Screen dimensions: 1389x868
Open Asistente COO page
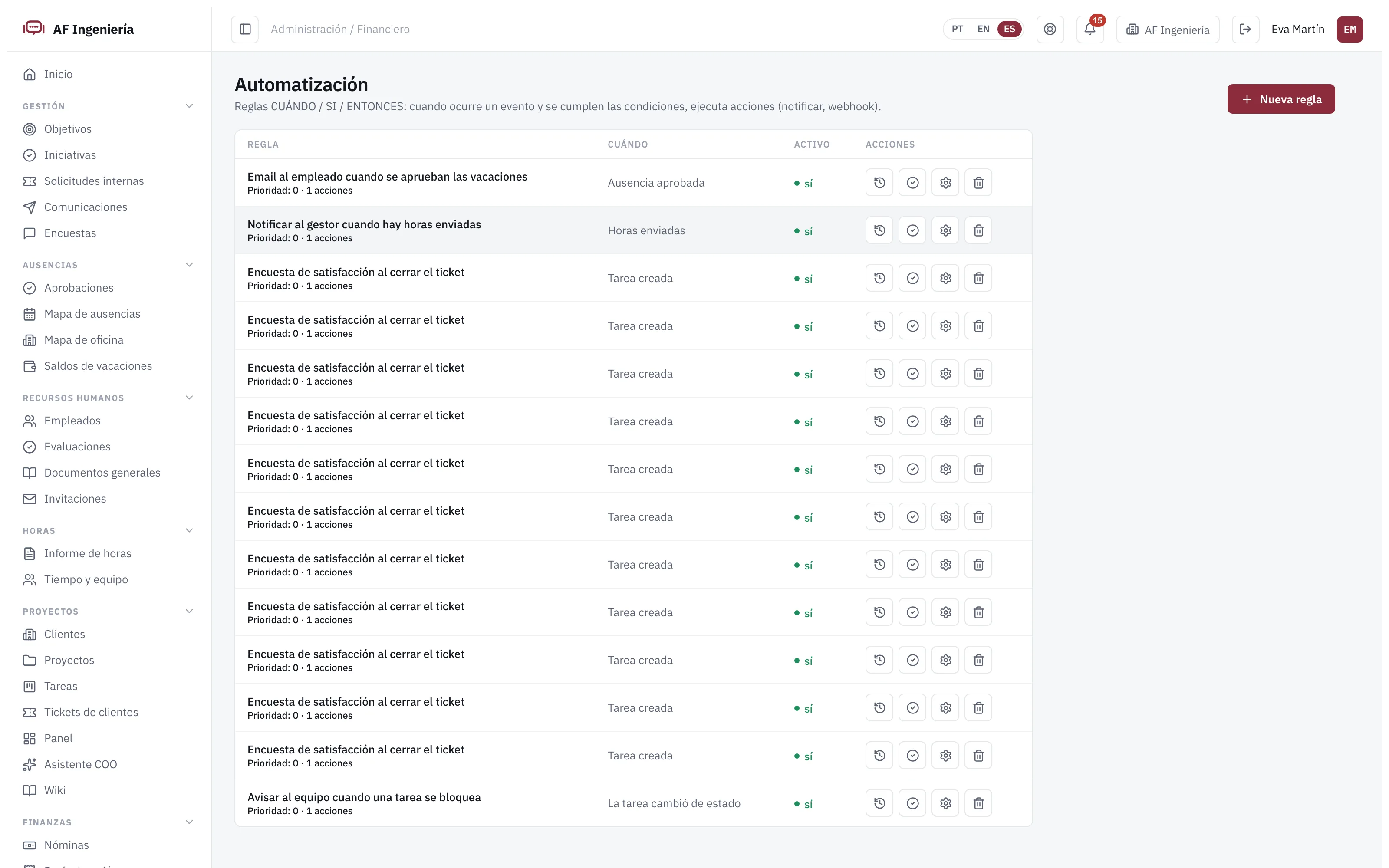[x=80, y=765]
